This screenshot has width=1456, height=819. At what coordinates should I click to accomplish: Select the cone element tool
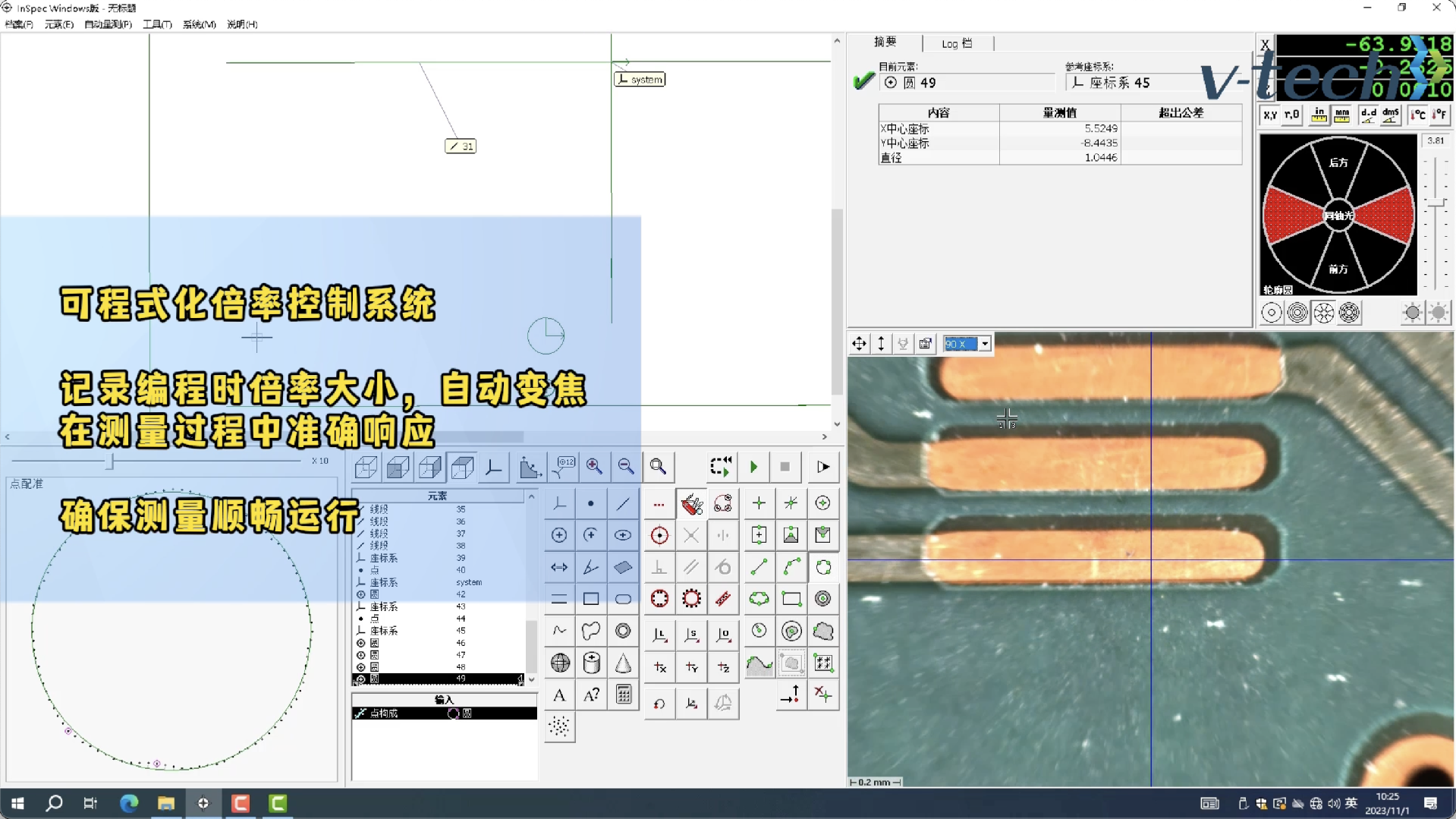pos(623,663)
